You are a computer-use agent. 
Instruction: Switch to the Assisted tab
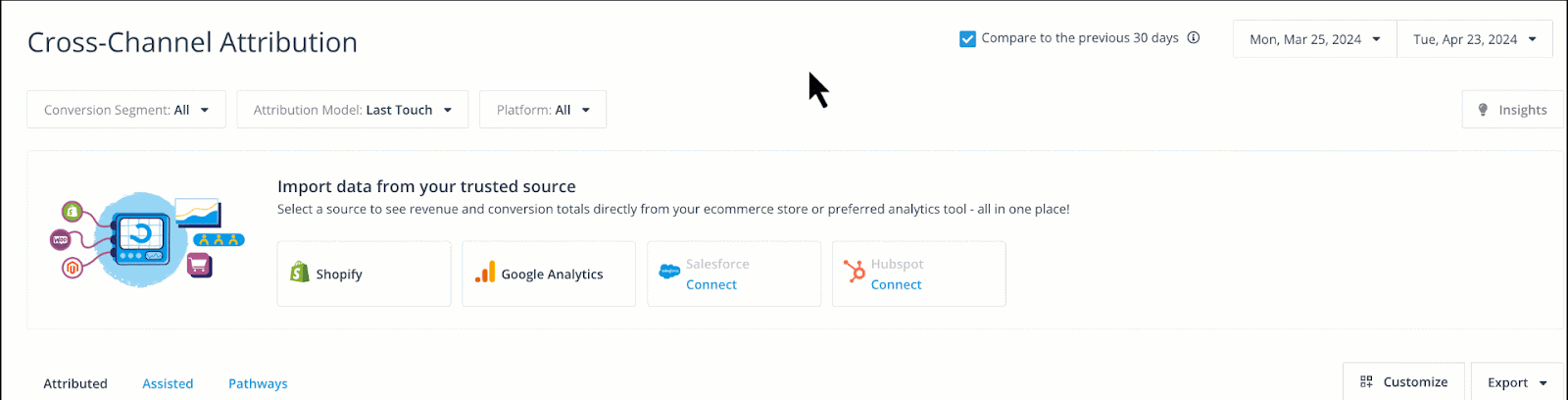click(168, 383)
